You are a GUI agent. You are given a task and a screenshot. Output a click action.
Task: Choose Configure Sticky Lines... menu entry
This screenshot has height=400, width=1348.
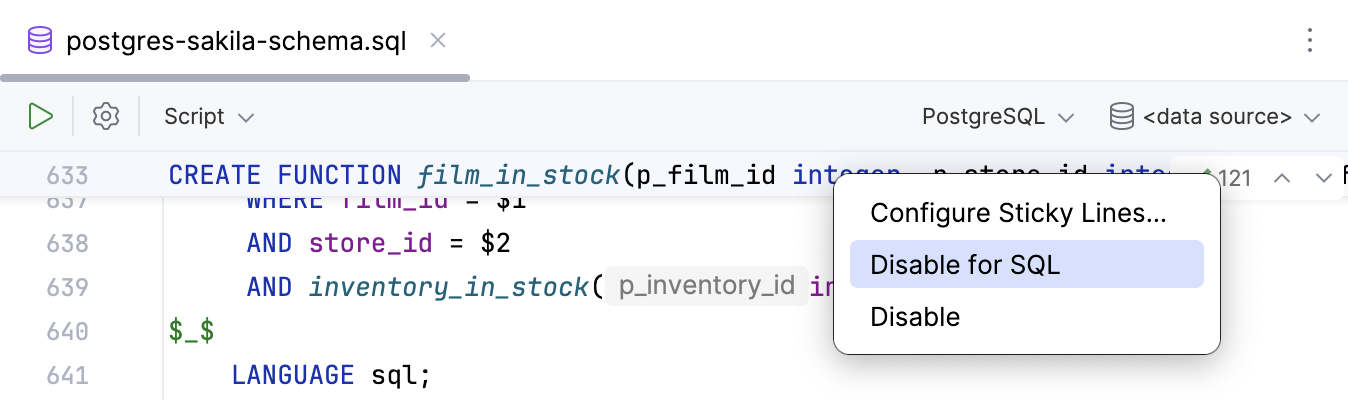[x=1018, y=212]
